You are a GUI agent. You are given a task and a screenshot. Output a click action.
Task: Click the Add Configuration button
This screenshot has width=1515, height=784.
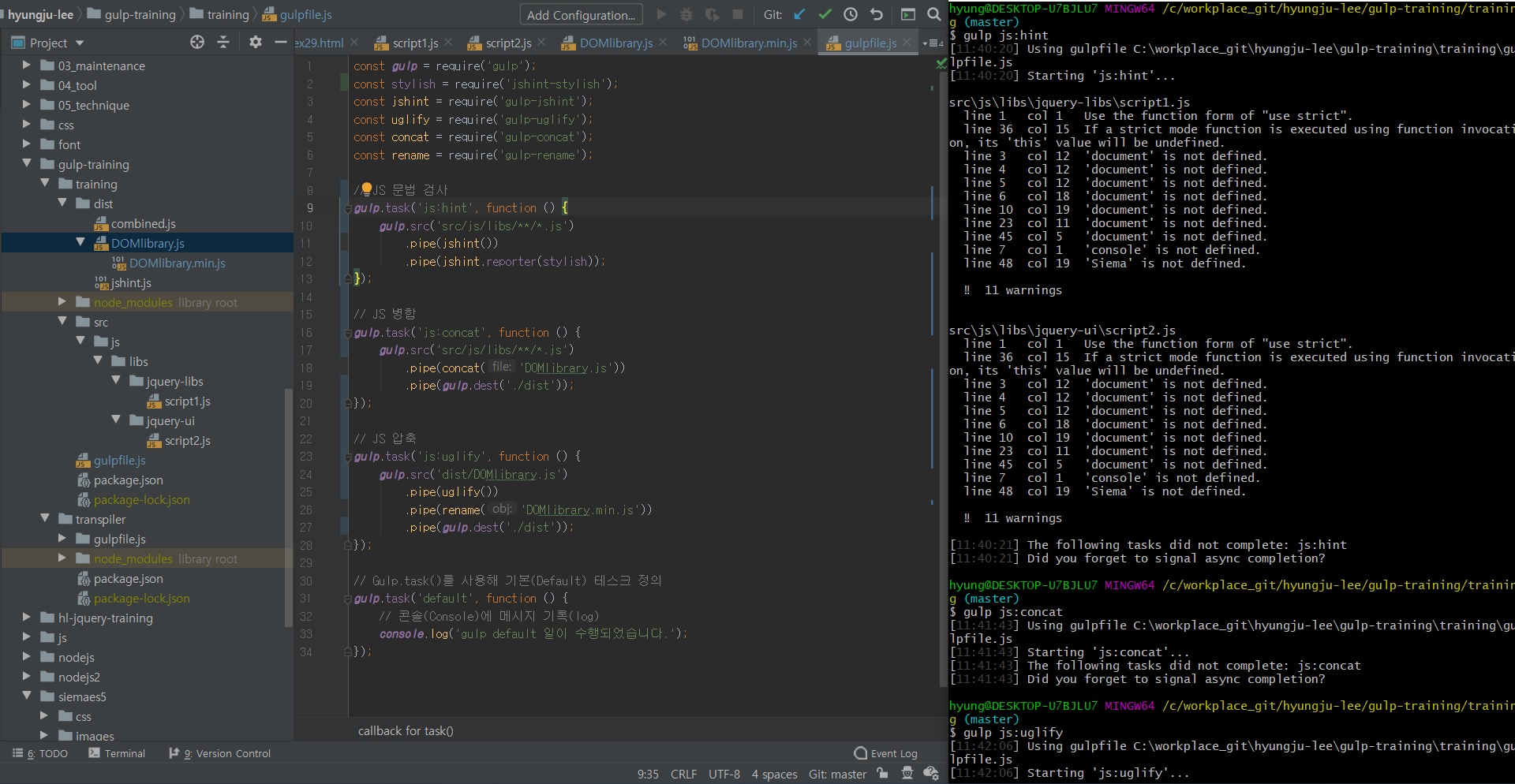point(581,15)
